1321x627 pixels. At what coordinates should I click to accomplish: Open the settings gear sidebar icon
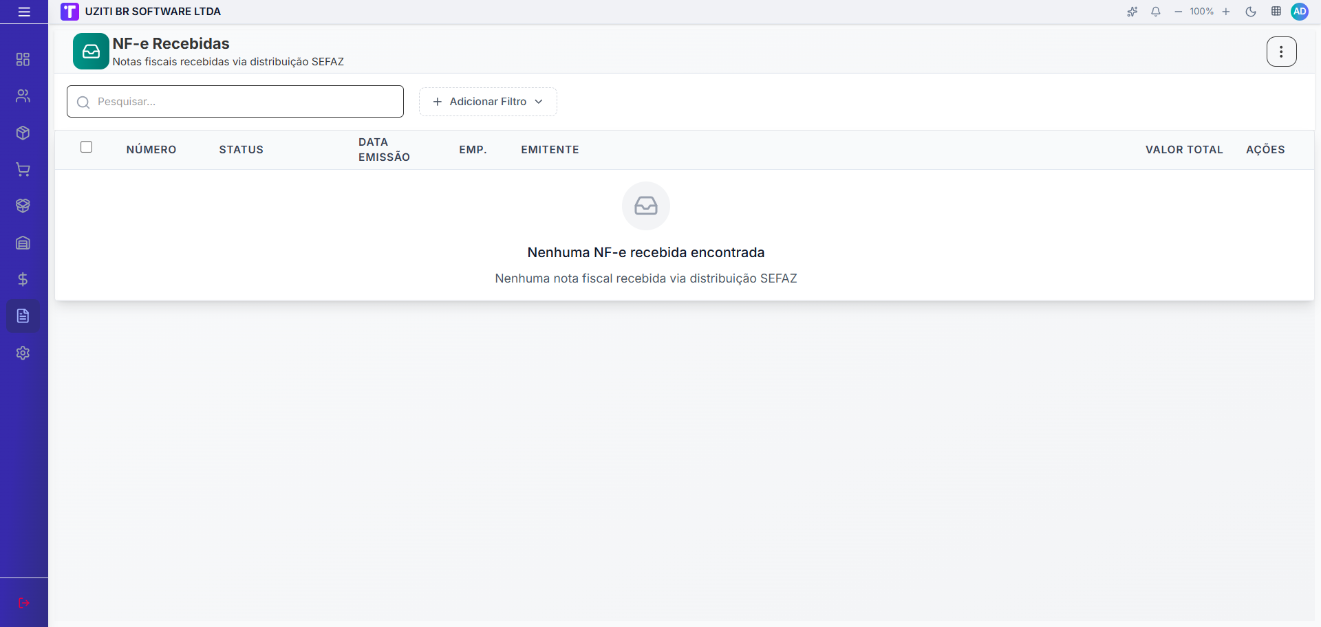23,353
